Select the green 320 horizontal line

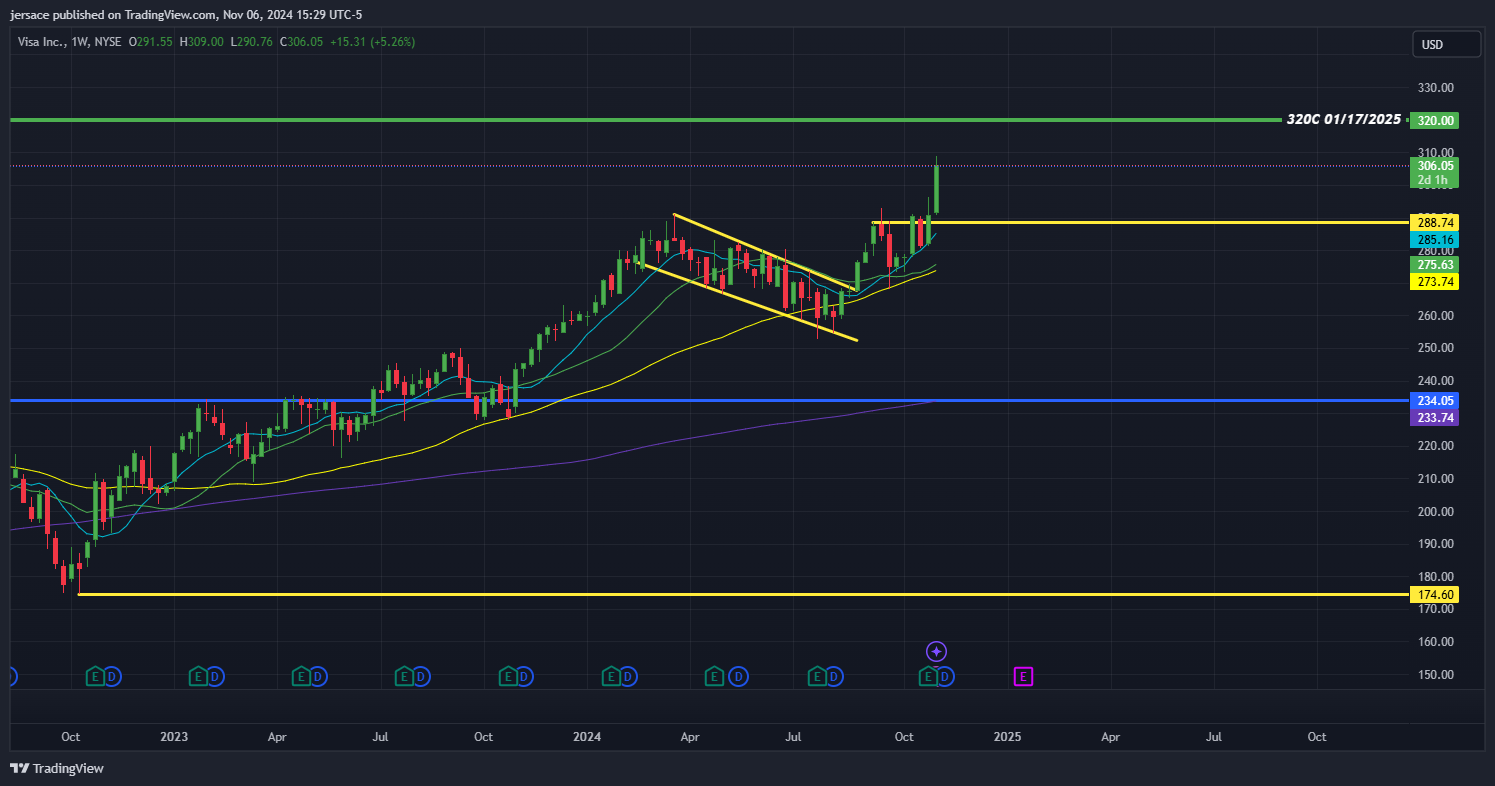coord(645,120)
